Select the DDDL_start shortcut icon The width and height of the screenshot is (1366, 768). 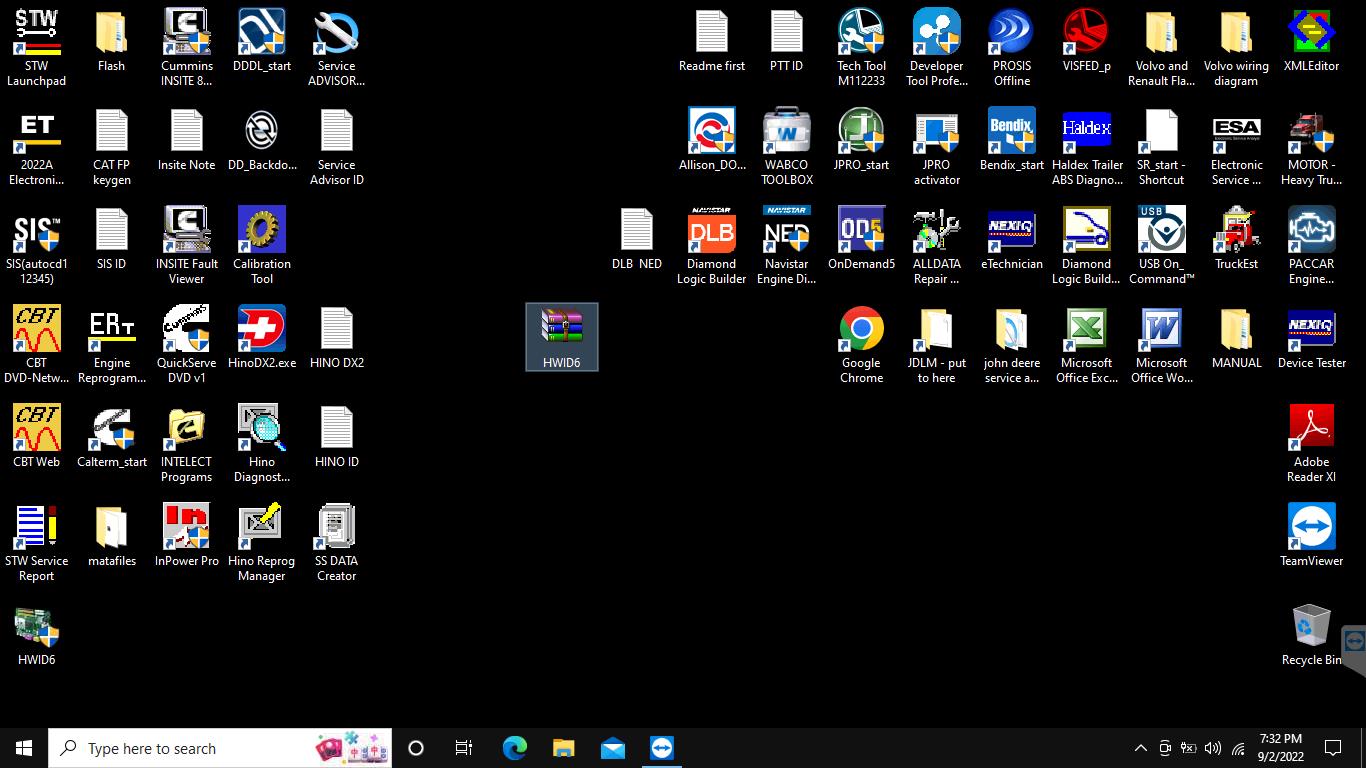[262, 41]
